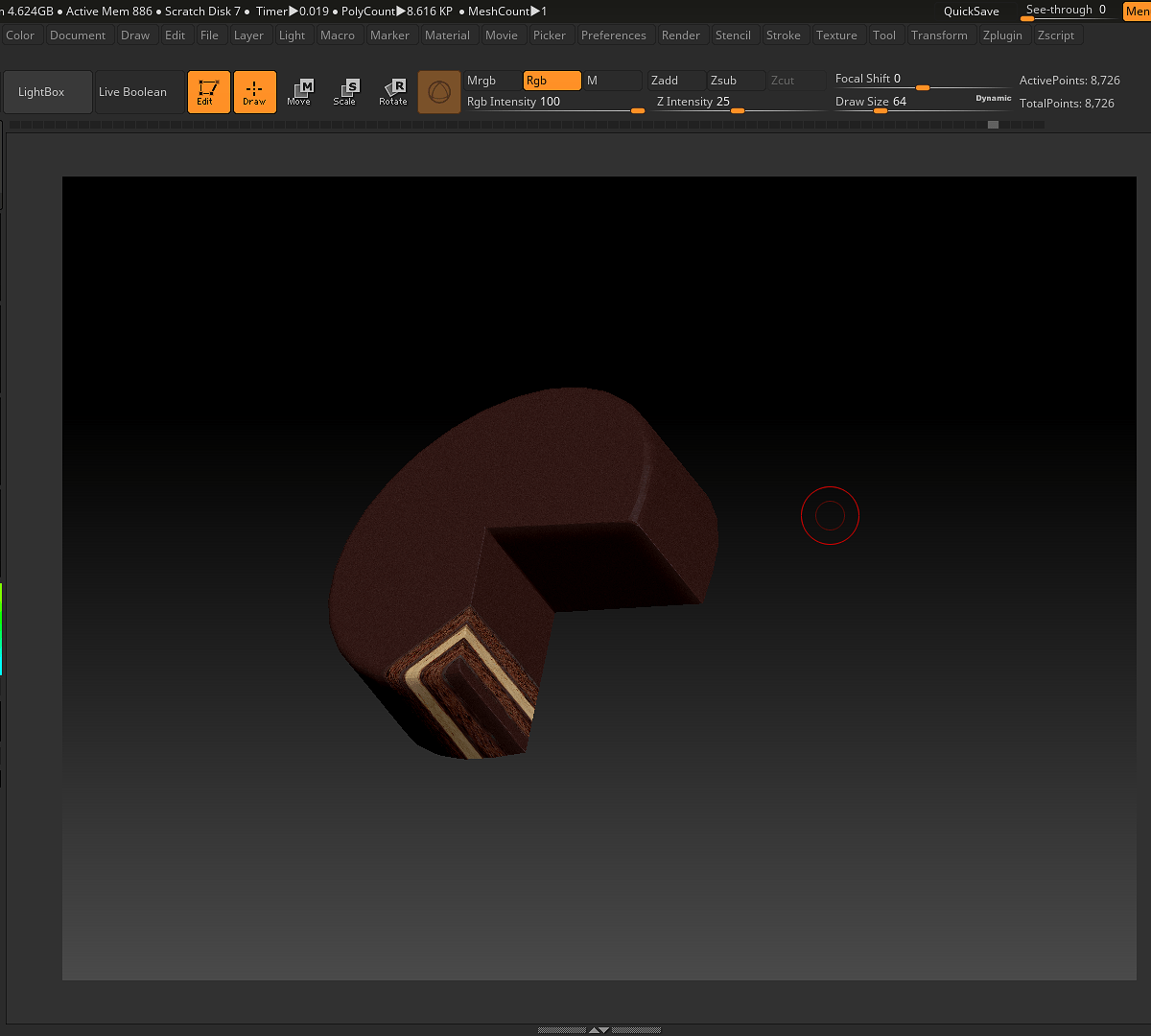Click Active Mem 886 status text
Image resolution: width=1151 pixels, height=1036 pixels.
(109, 12)
